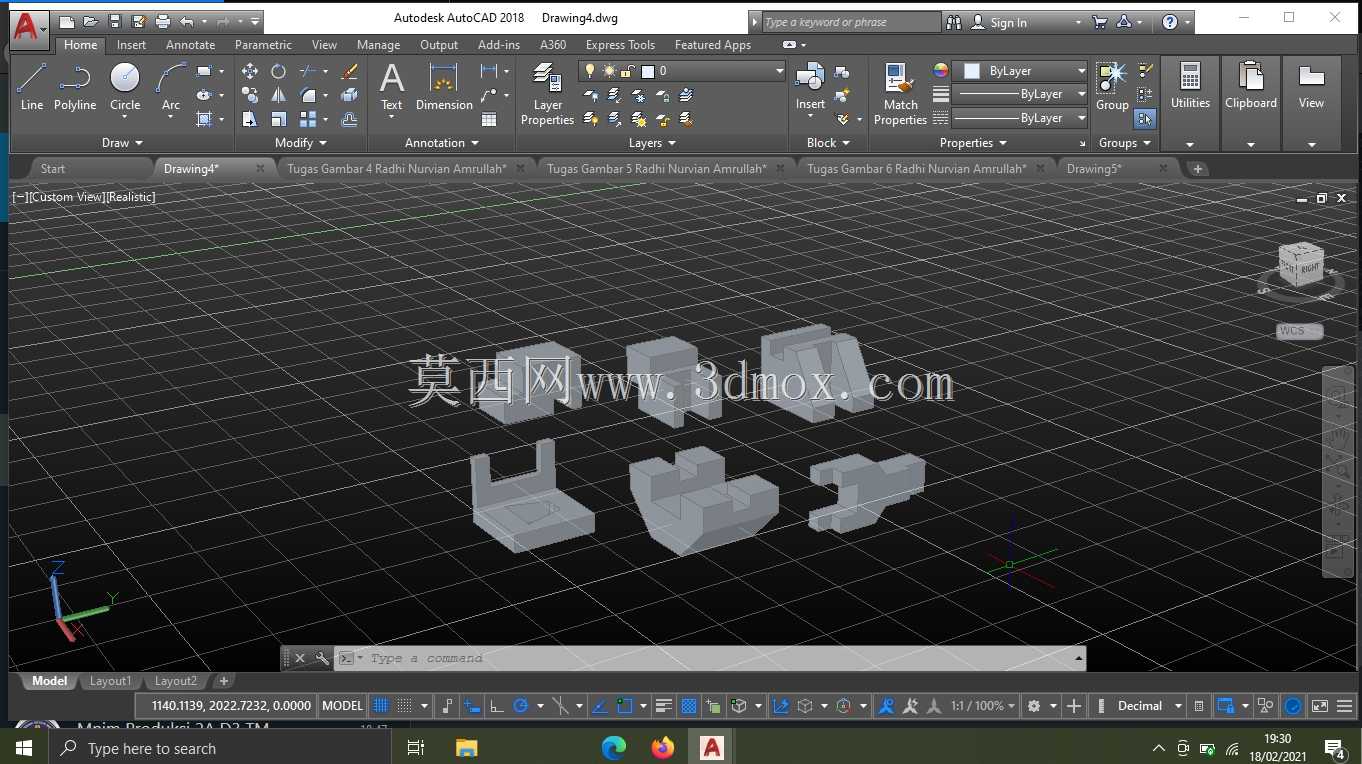1362x764 pixels.
Task: Click the Offset tool icon
Action: [349, 119]
